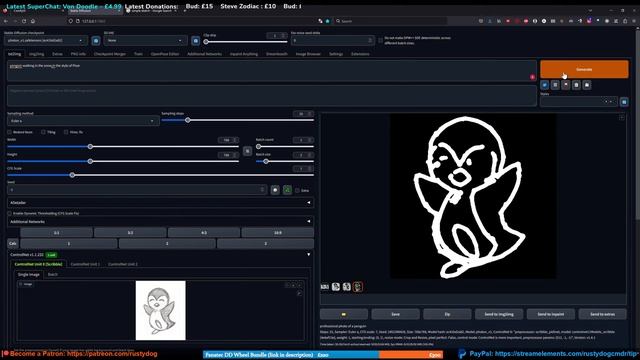Switch to the img2img tab

click(x=36, y=54)
